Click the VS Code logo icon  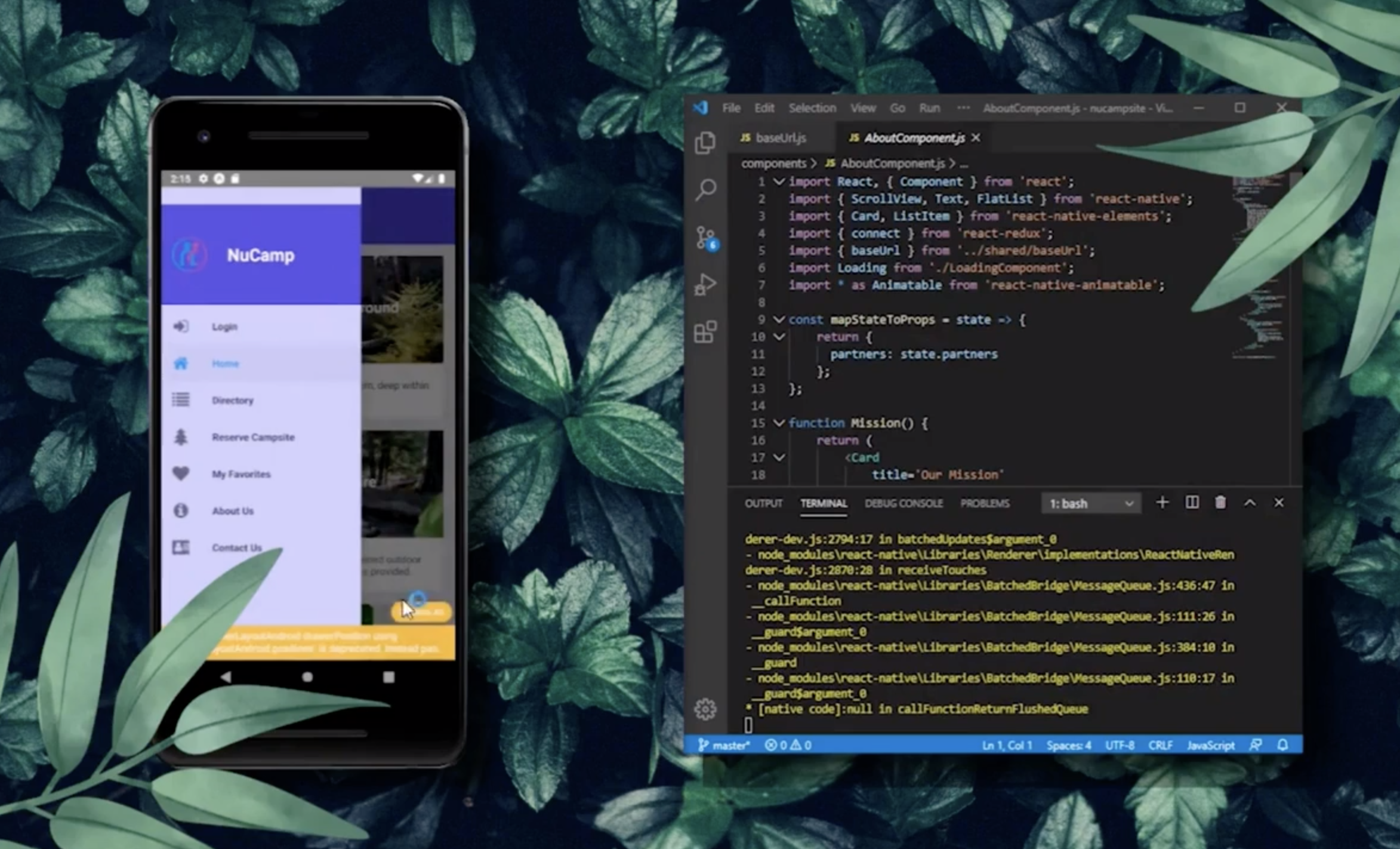[701, 107]
